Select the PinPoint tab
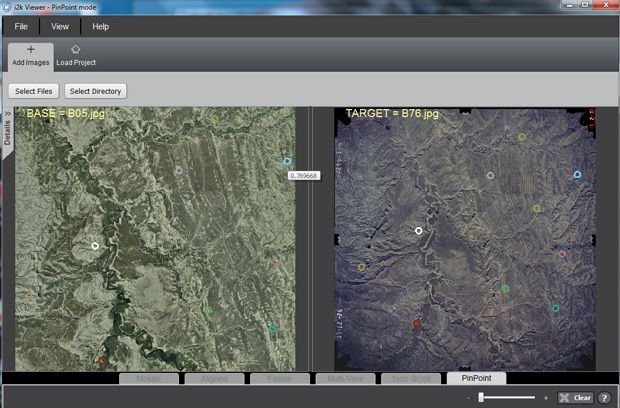The image size is (620, 408). coord(476,378)
